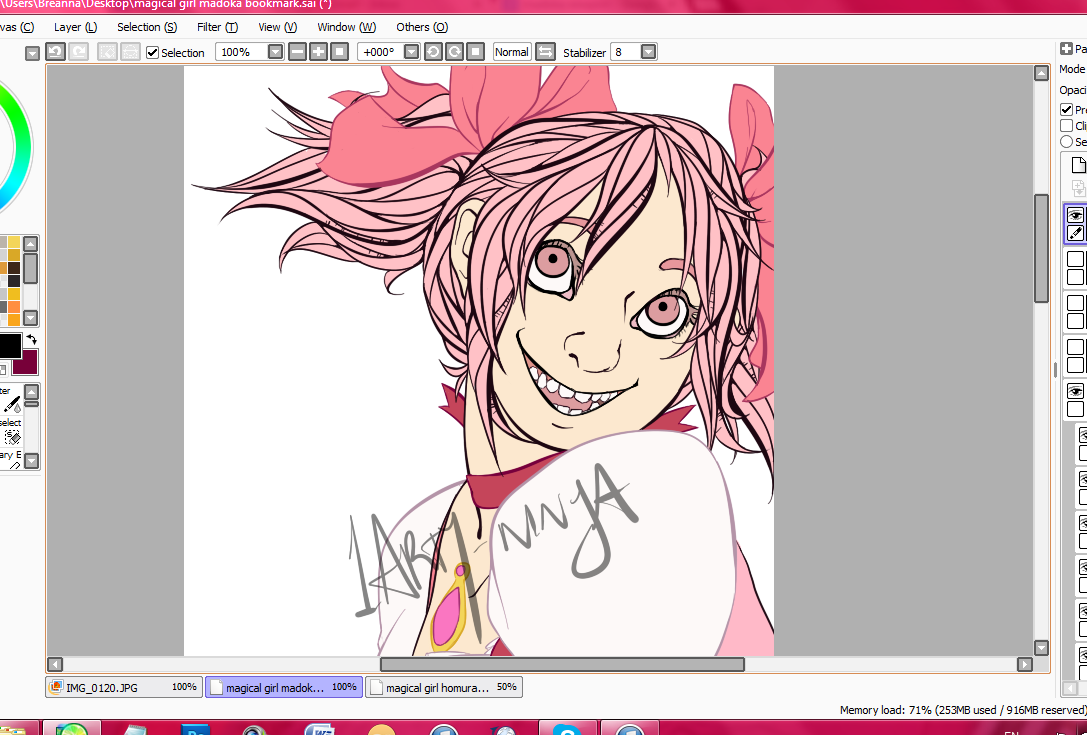Pick the dark magenta background color swatch
1087x735 pixels.
pyautogui.click(x=27, y=363)
